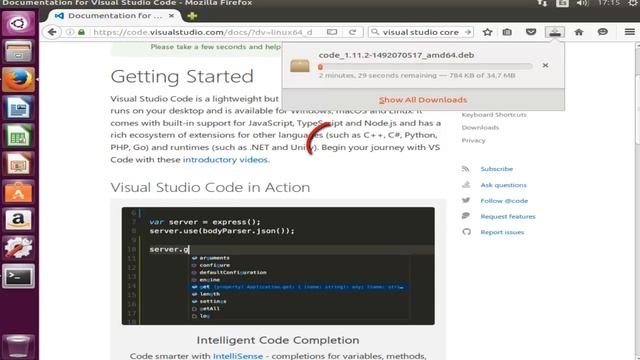Click Show All Downloads

[423, 100]
